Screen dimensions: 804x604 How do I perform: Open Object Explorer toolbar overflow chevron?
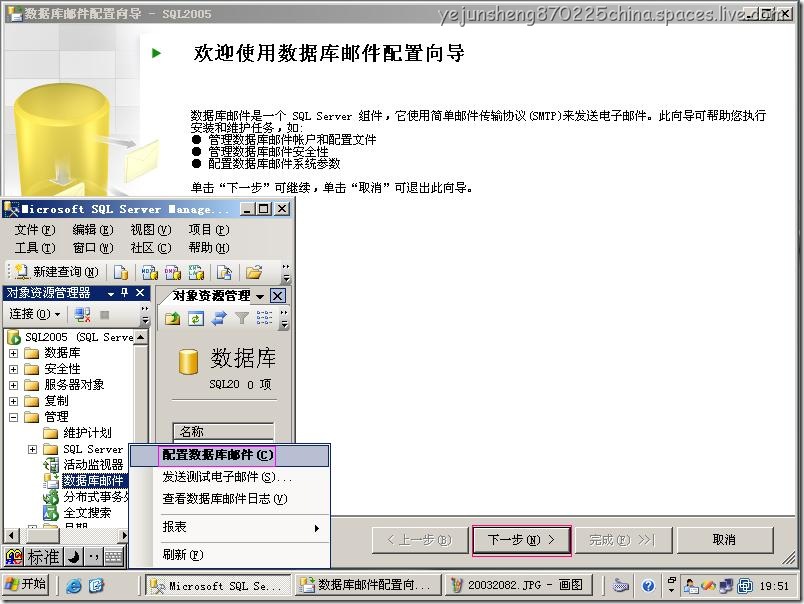[145, 315]
